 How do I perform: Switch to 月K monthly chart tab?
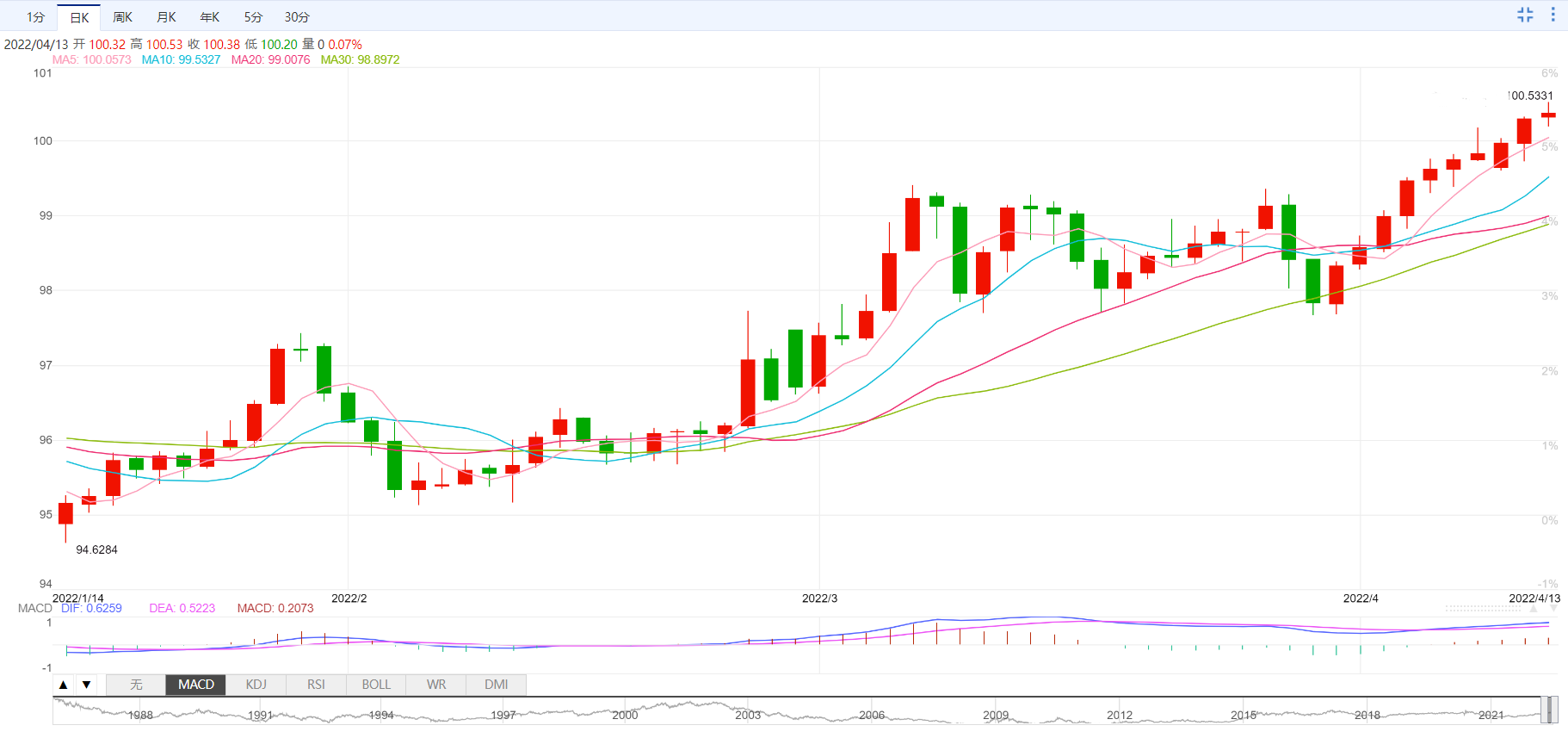pyautogui.click(x=166, y=17)
